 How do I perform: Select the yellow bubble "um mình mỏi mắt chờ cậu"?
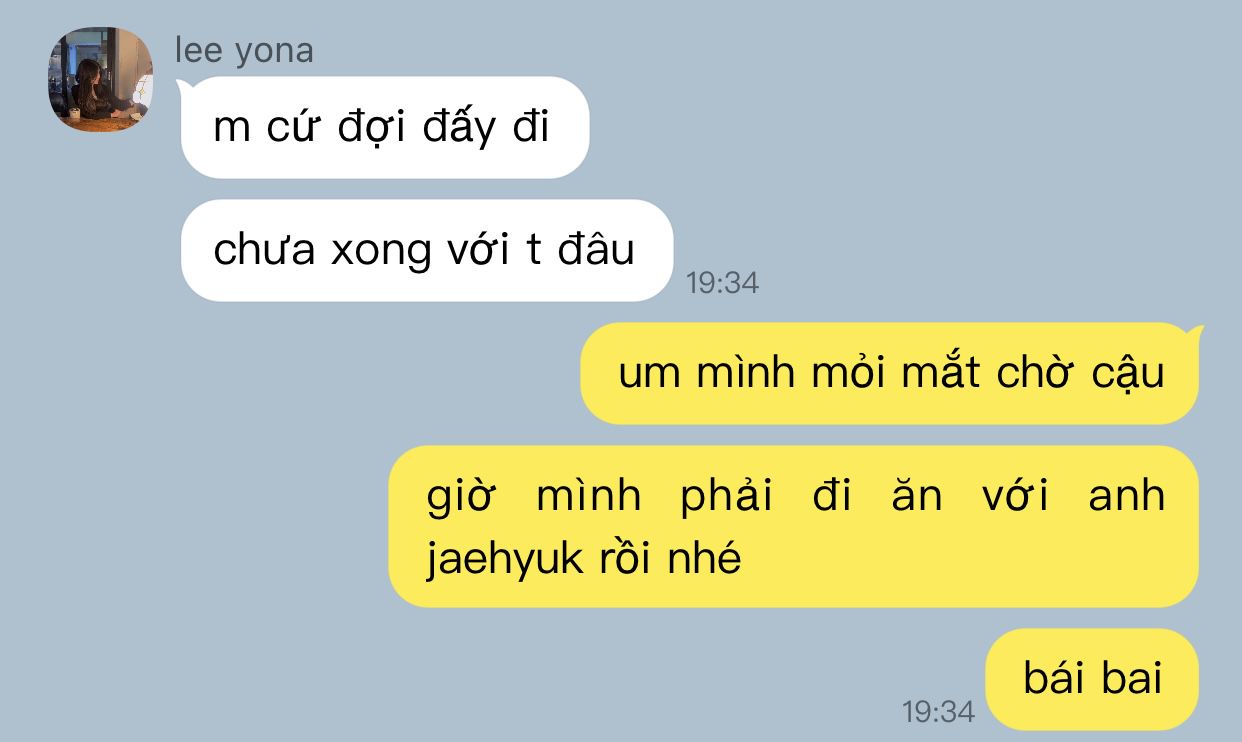(890, 373)
